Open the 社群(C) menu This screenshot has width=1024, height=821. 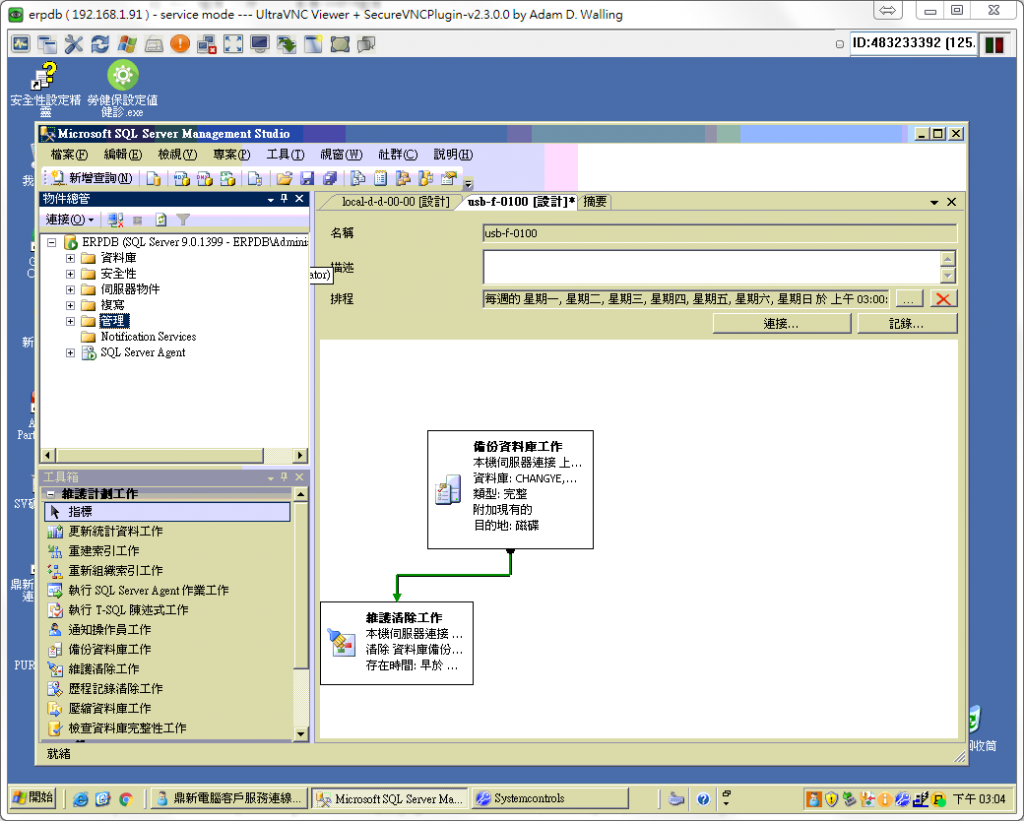click(398, 155)
